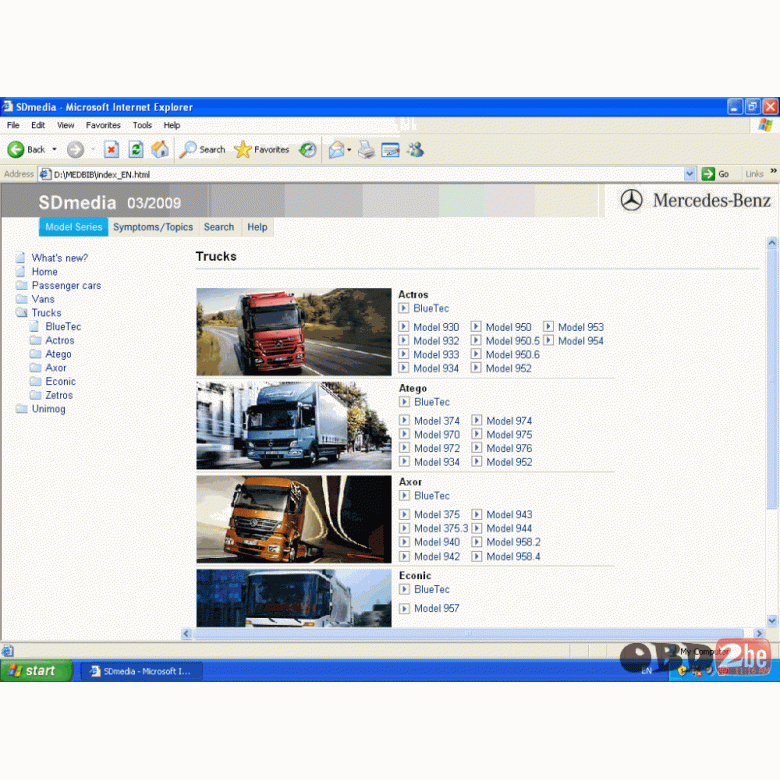Click the Go button
The height and width of the screenshot is (780, 780).
[x=715, y=174]
